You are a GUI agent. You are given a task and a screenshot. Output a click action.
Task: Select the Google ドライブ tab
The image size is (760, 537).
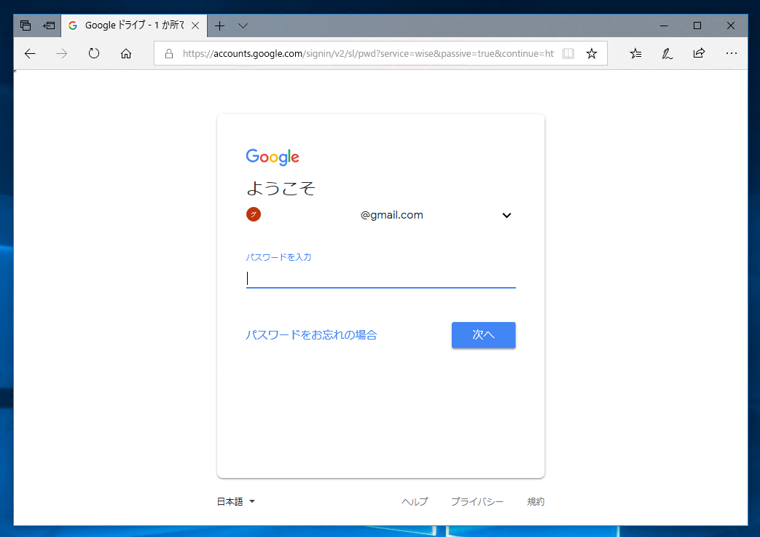[x=134, y=26]
